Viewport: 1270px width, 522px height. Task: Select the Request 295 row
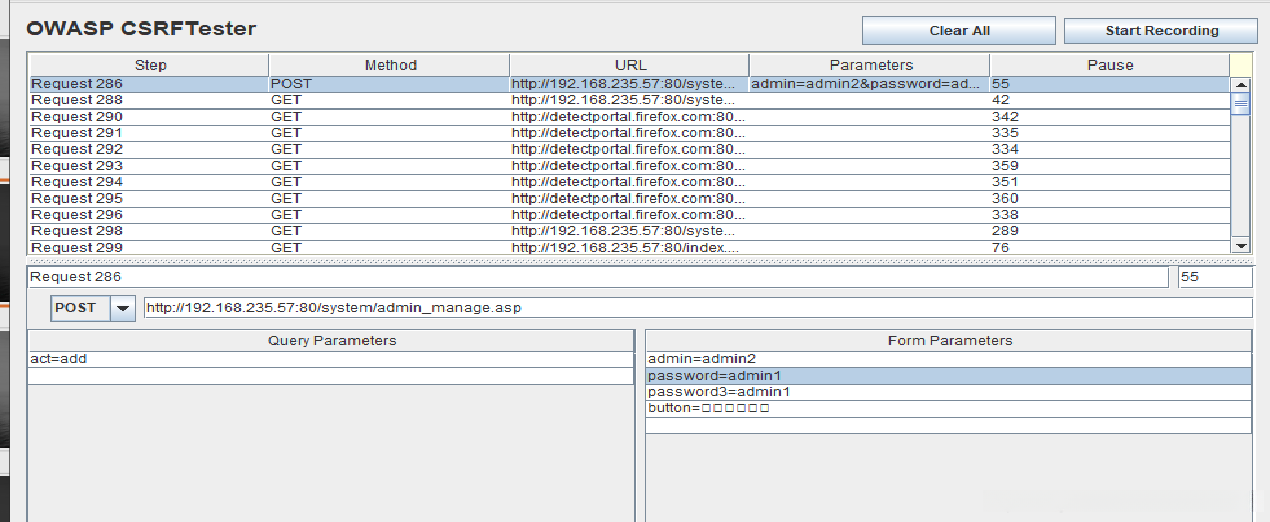tap(629, 198)
